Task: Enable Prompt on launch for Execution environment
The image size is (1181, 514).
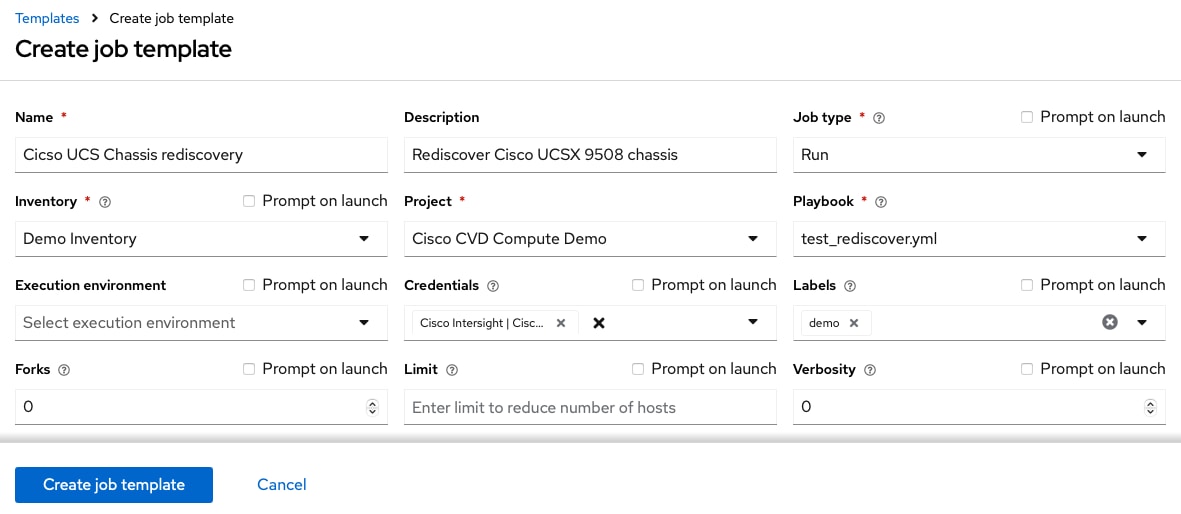Action: [249, 285]
